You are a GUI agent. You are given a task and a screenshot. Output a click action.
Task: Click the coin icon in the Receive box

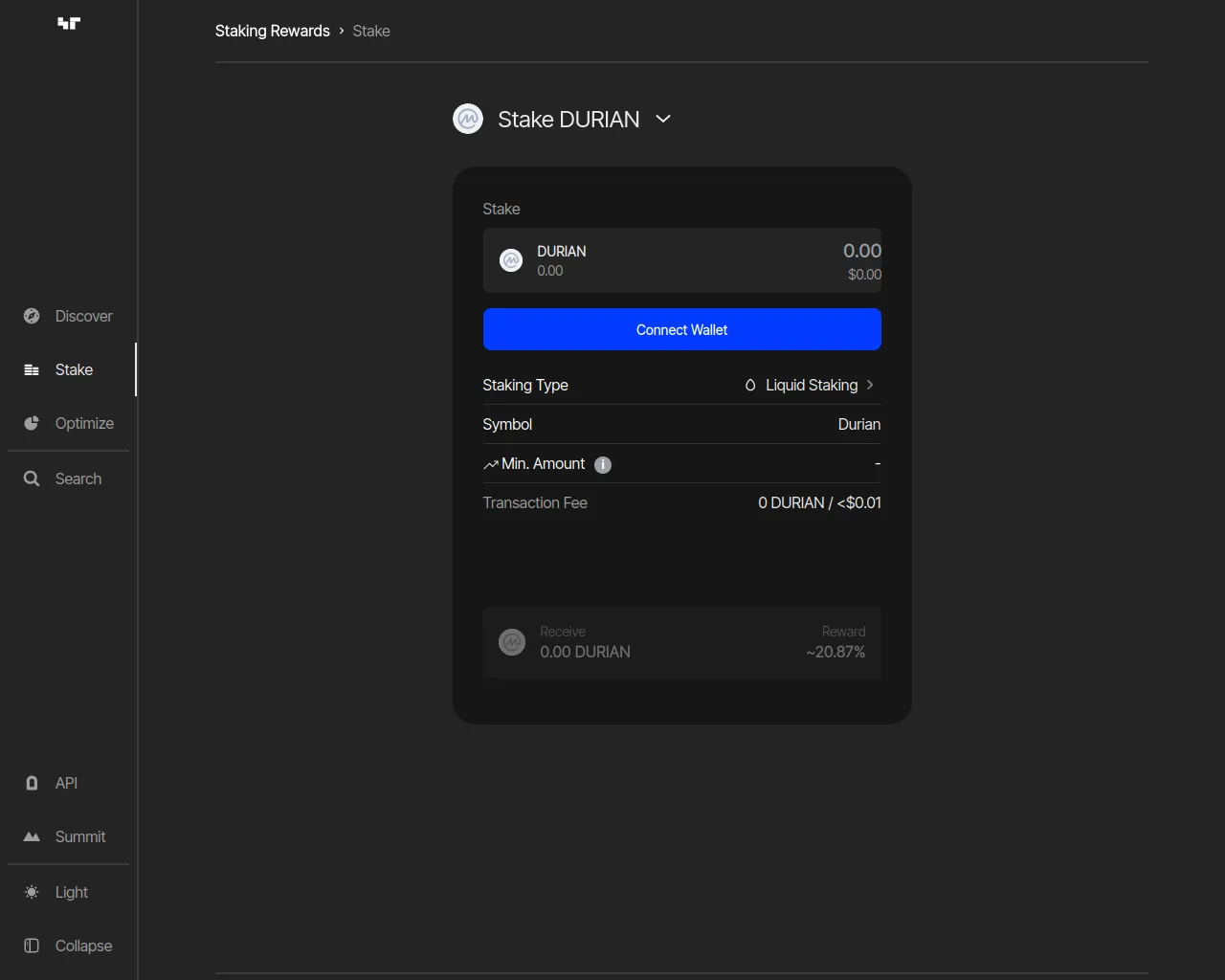[x=512, y=642]
